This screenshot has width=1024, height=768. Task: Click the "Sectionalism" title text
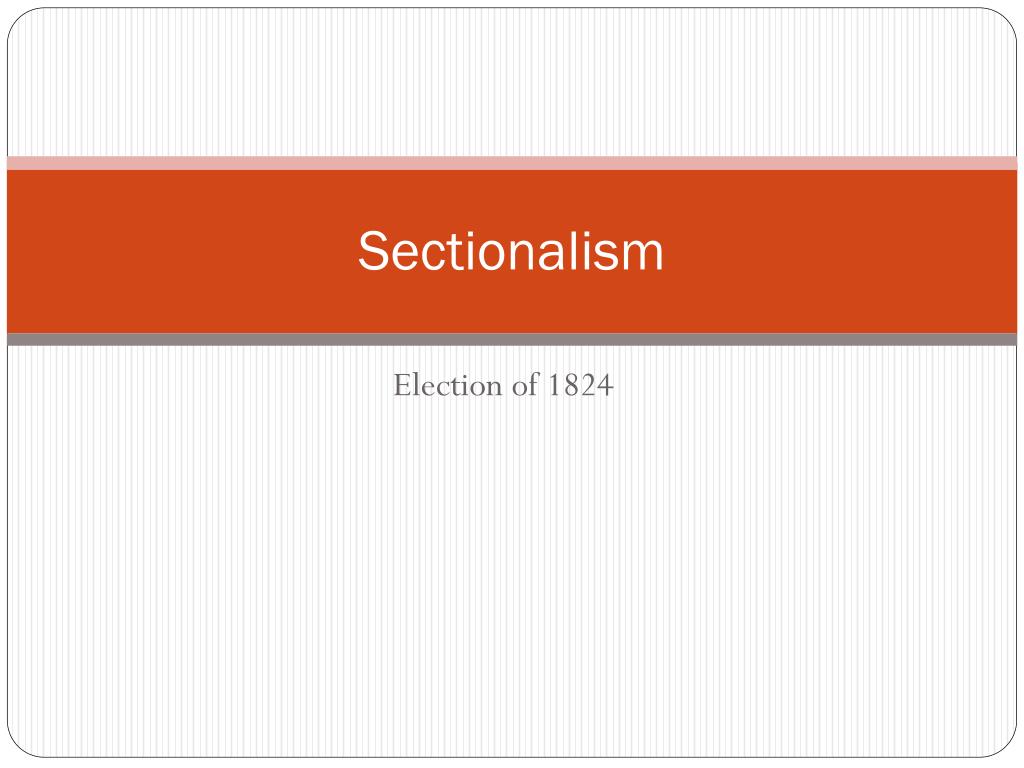(x=511, y=251)
